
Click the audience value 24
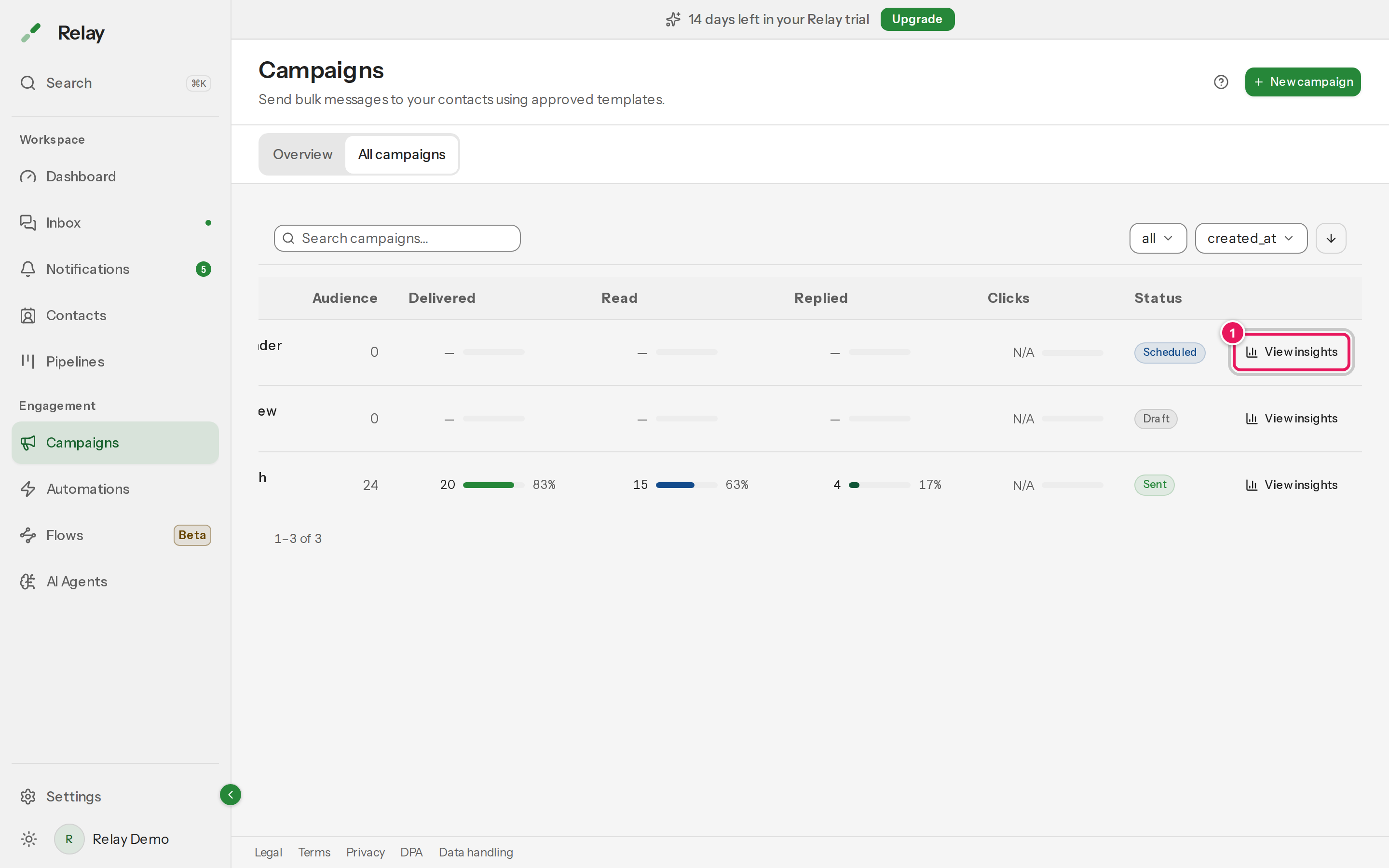370,485
